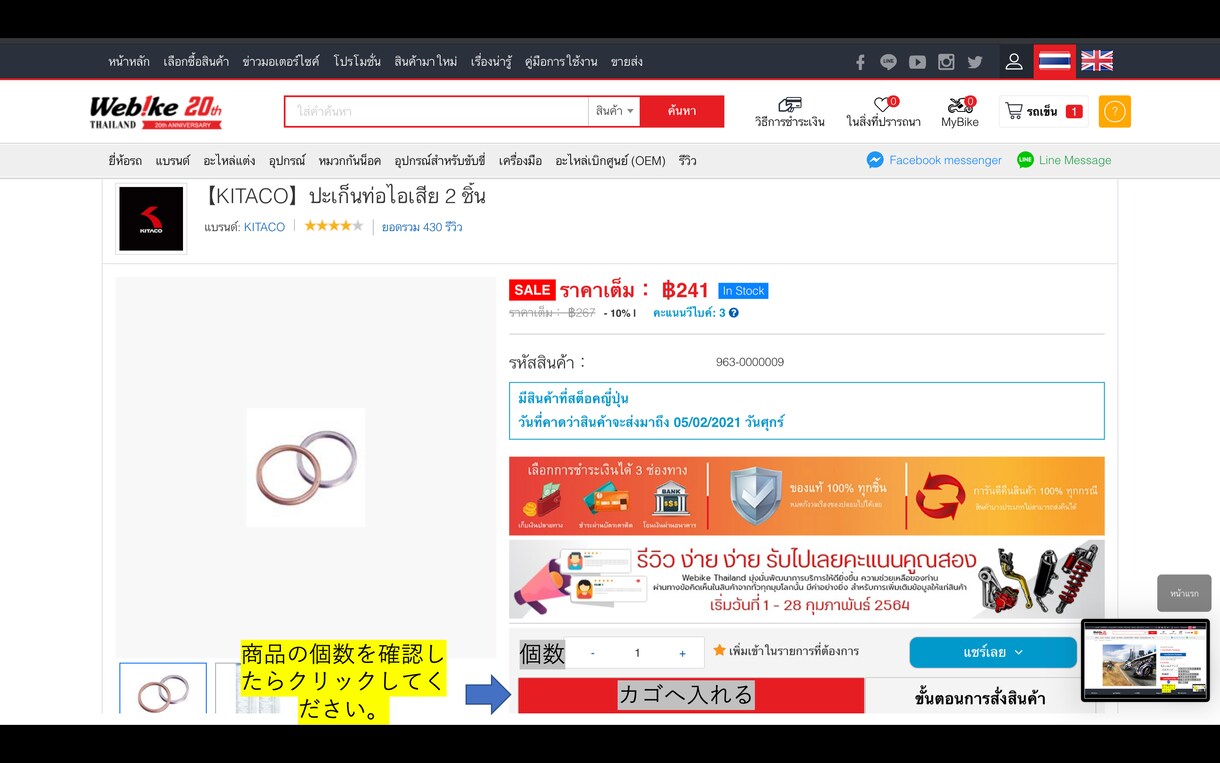Open the YouTube social icon
1220x763 pixels.
click(917, 62)
